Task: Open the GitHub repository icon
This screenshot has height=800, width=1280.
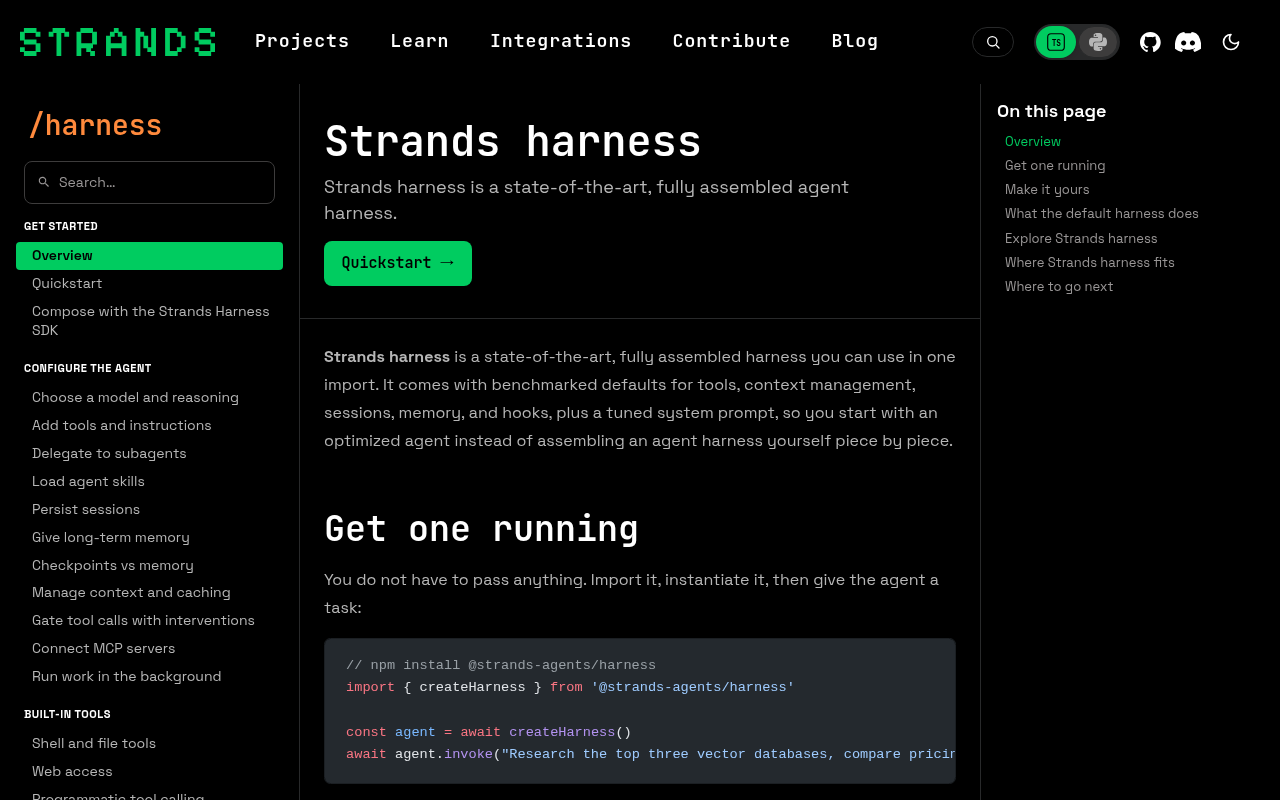Action: [1150, 42]
